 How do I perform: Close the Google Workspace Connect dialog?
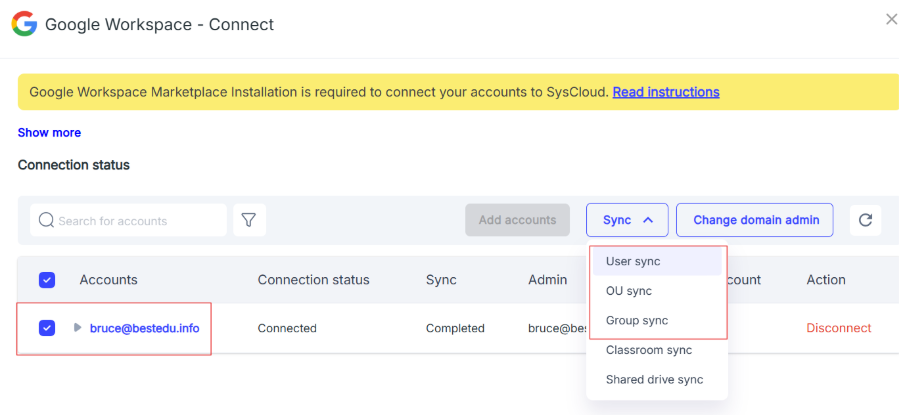click(891, 19)
